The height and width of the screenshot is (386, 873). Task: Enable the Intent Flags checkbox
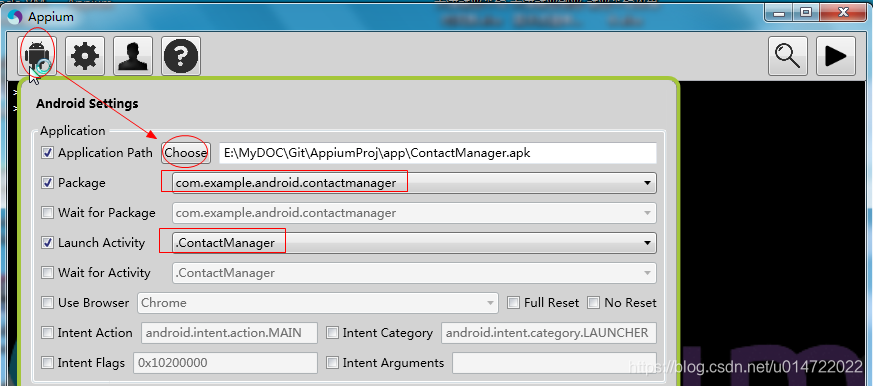click(x=48, y=363)
